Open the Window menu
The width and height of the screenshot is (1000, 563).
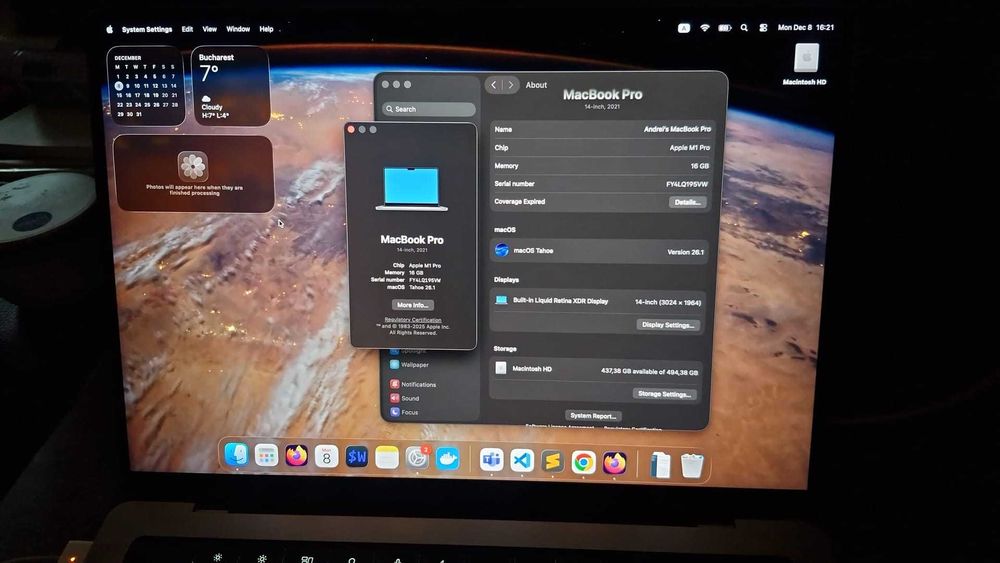pos(238,29)
